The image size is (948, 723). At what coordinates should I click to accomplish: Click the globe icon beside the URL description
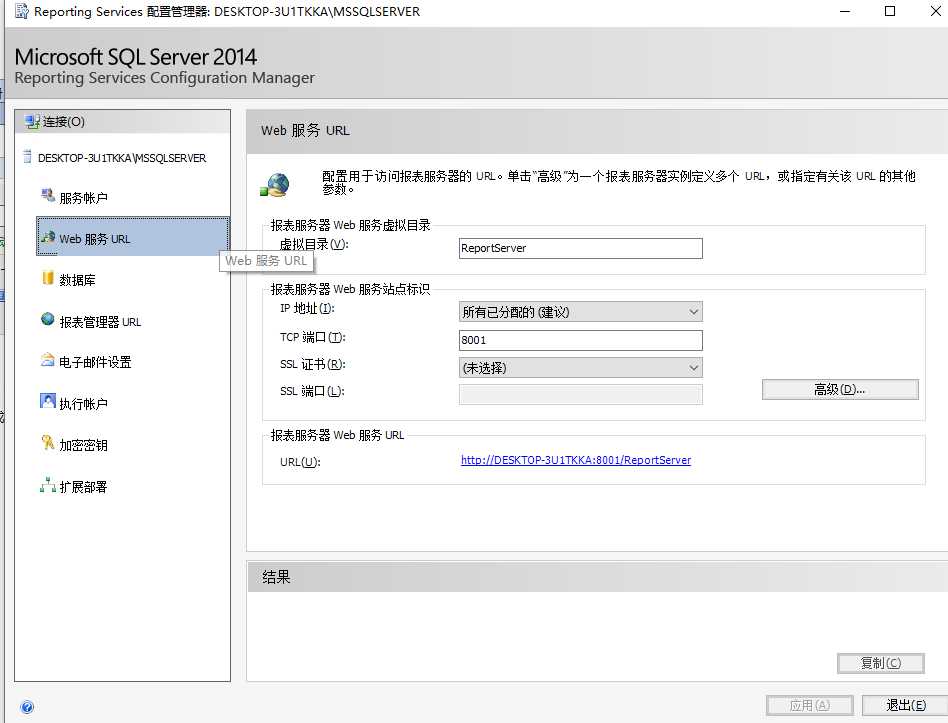pyautogui.click(x=275, y=185)
